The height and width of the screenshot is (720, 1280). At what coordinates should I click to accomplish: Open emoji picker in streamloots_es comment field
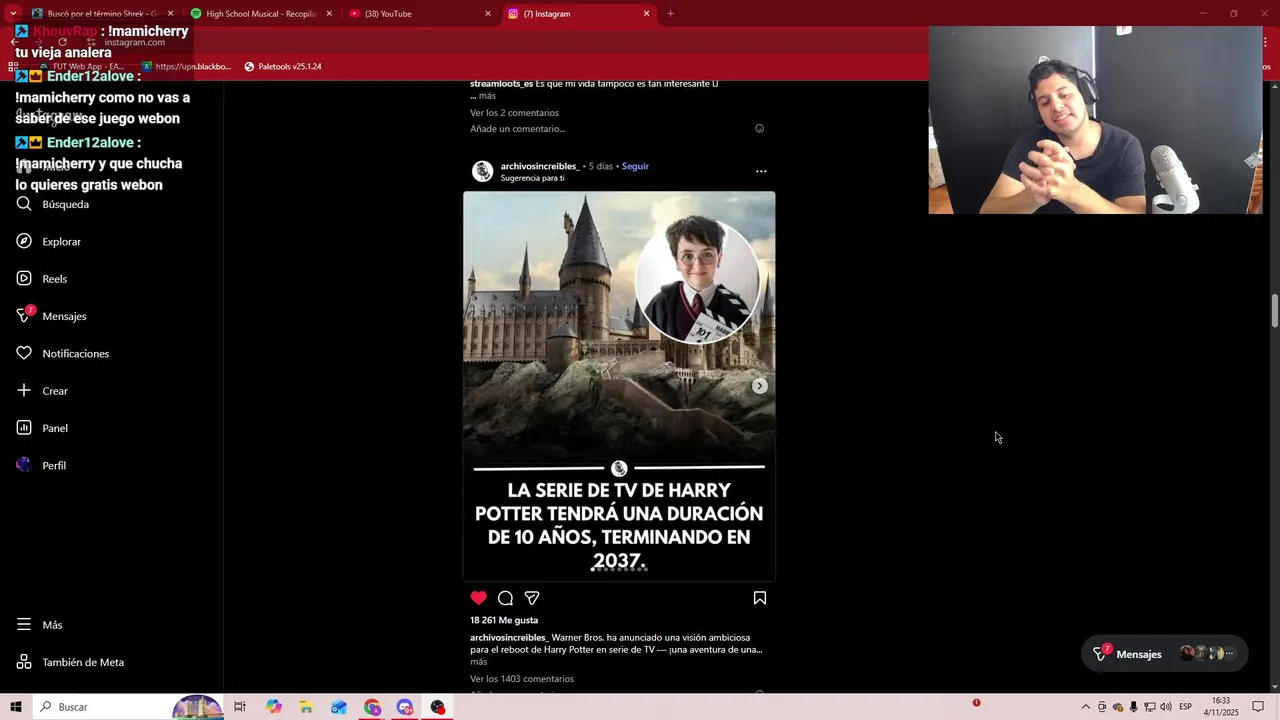(x=759, y=129)
